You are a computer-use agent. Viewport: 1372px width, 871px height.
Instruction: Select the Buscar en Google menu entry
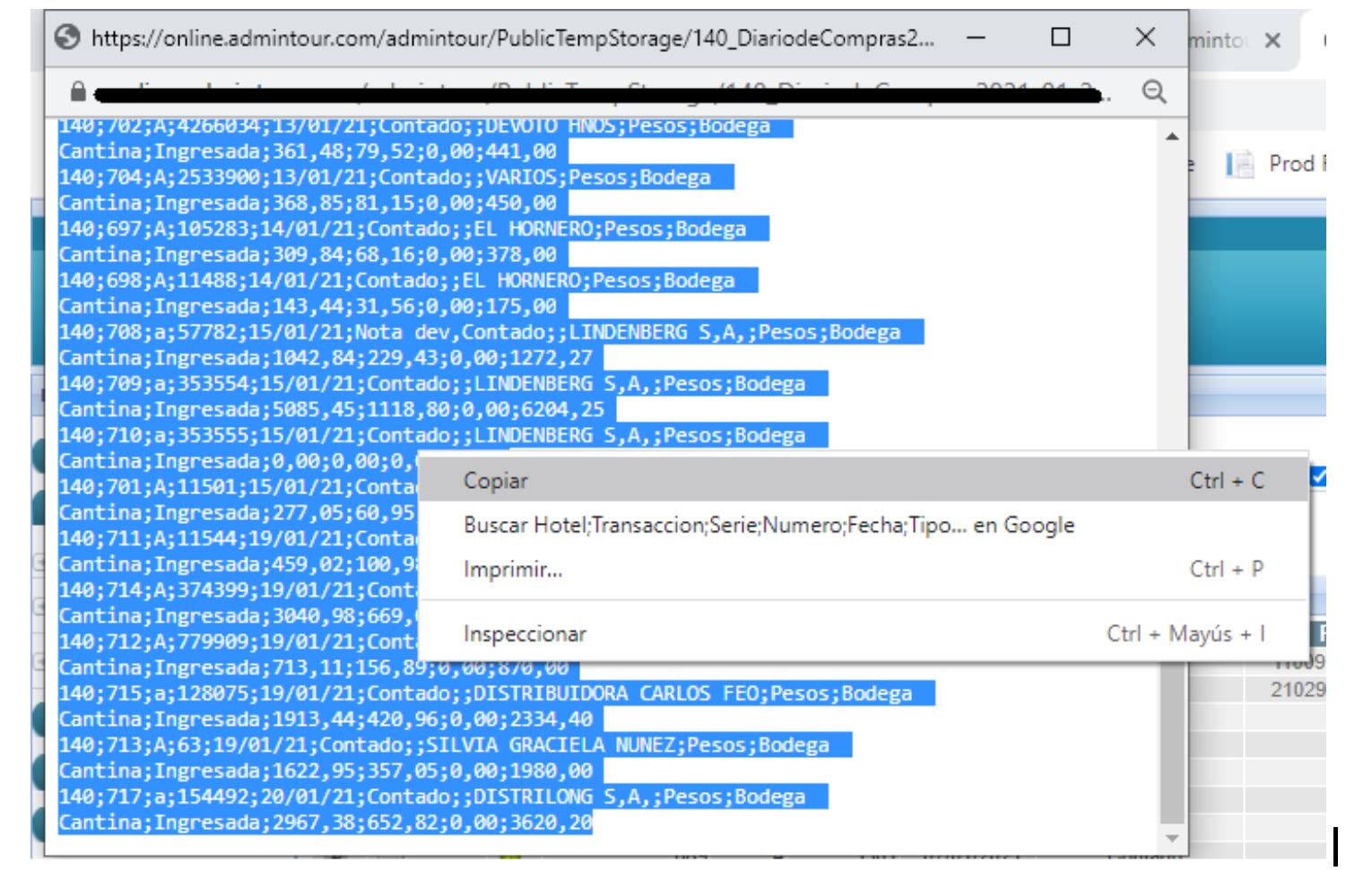tap(768, 526)
